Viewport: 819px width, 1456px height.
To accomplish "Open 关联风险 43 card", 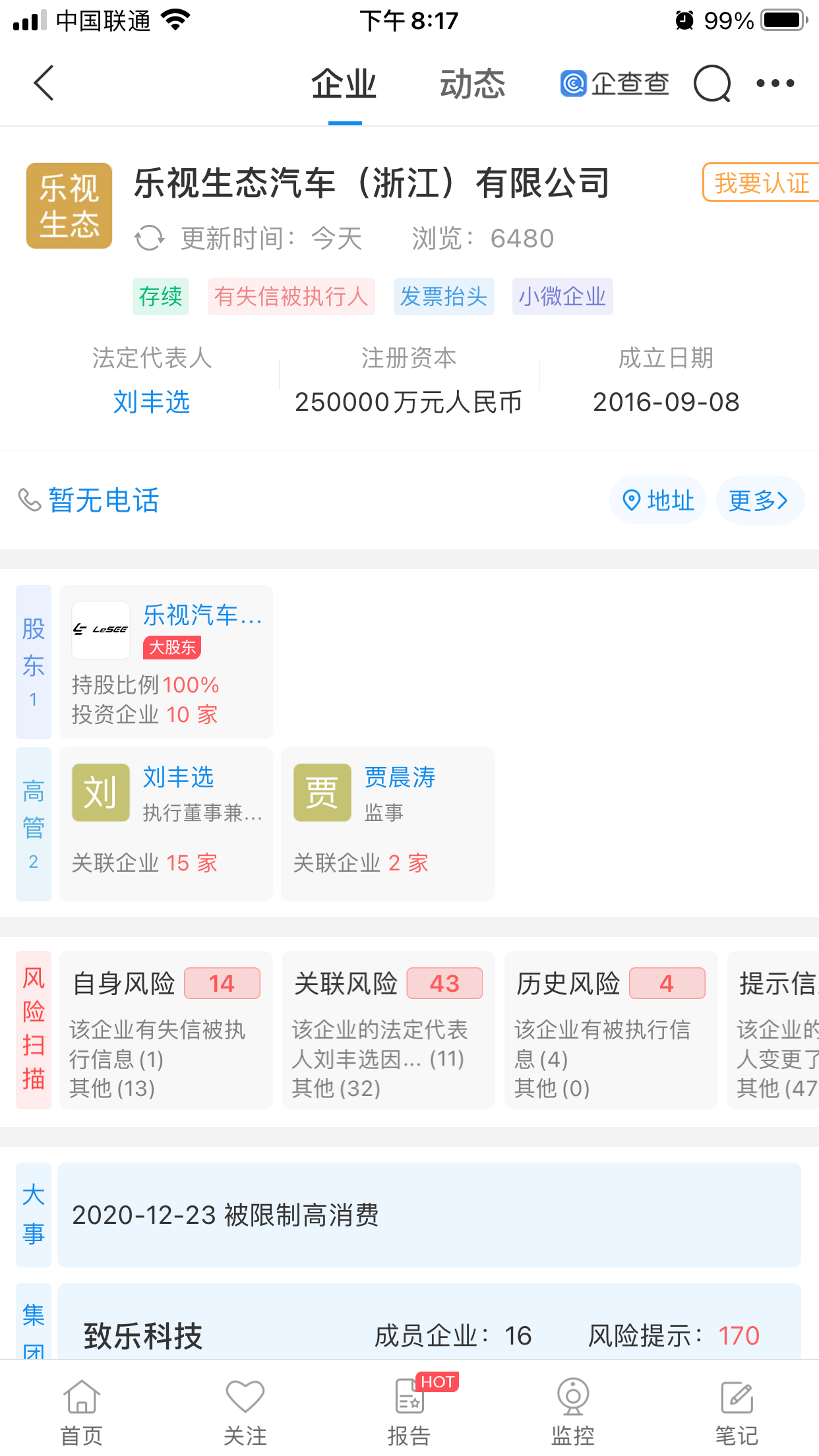I will [x=388, y=1029].
